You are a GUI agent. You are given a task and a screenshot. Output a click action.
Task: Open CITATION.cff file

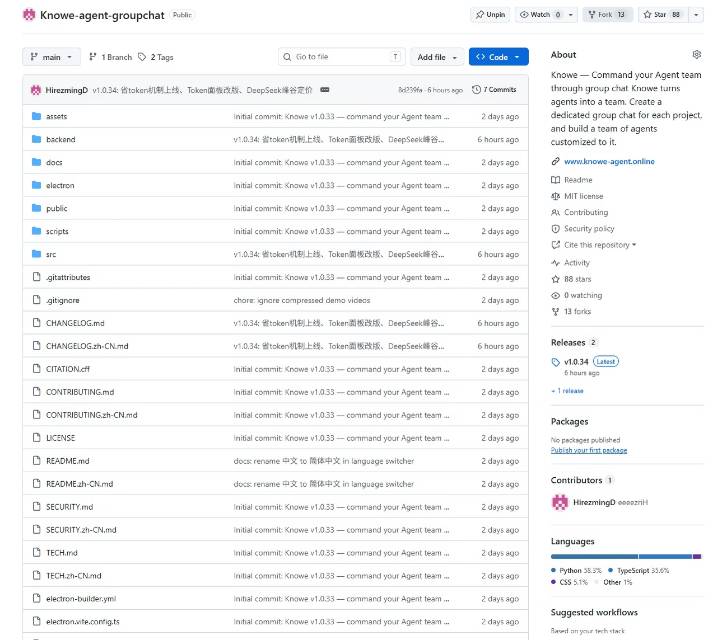tap(68, 369)
